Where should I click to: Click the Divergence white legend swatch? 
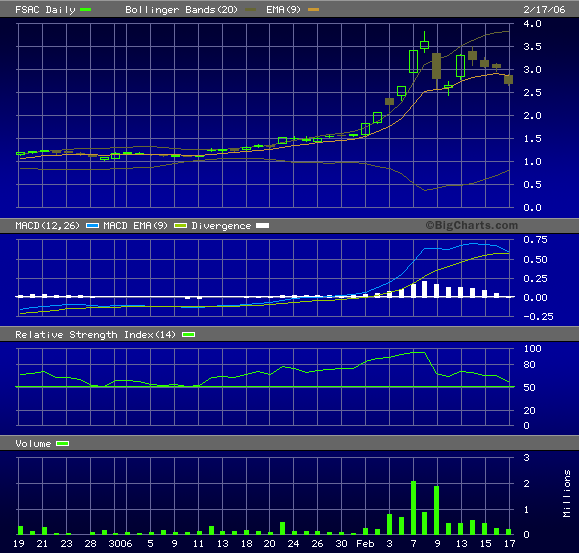click(x=263, y=226)
